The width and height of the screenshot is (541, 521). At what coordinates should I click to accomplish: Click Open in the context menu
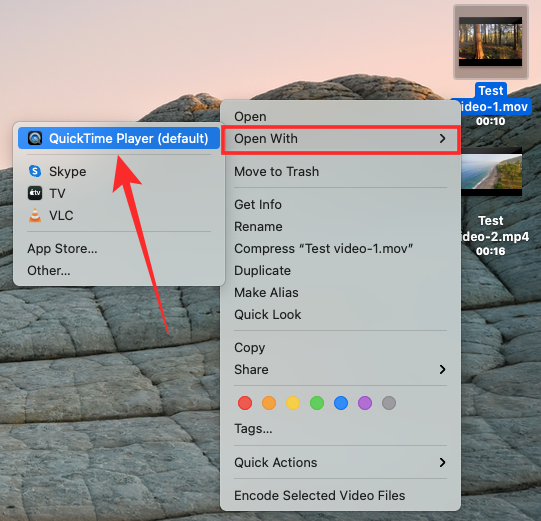341,117
